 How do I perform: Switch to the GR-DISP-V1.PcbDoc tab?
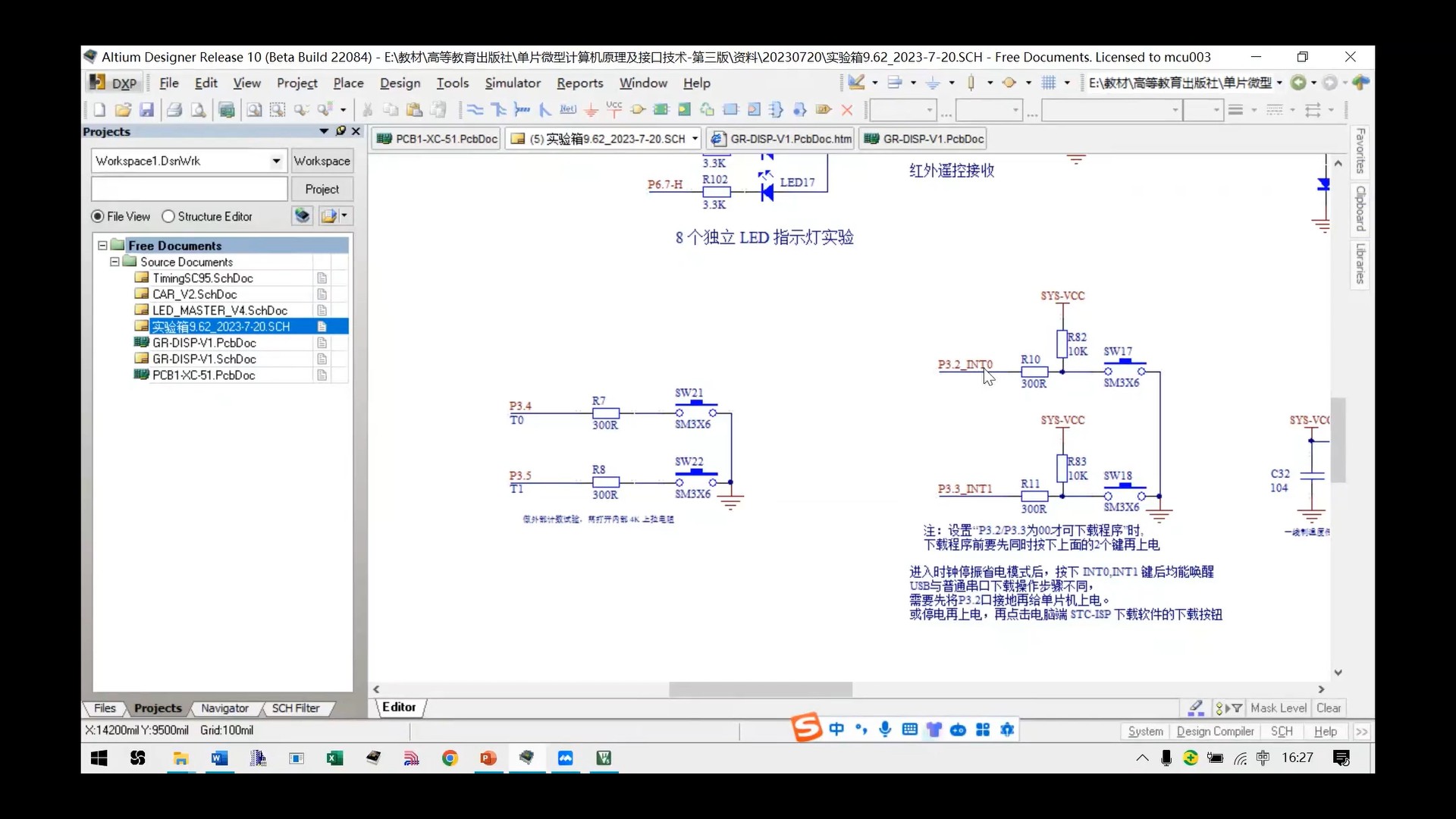(x=923, y=139)
